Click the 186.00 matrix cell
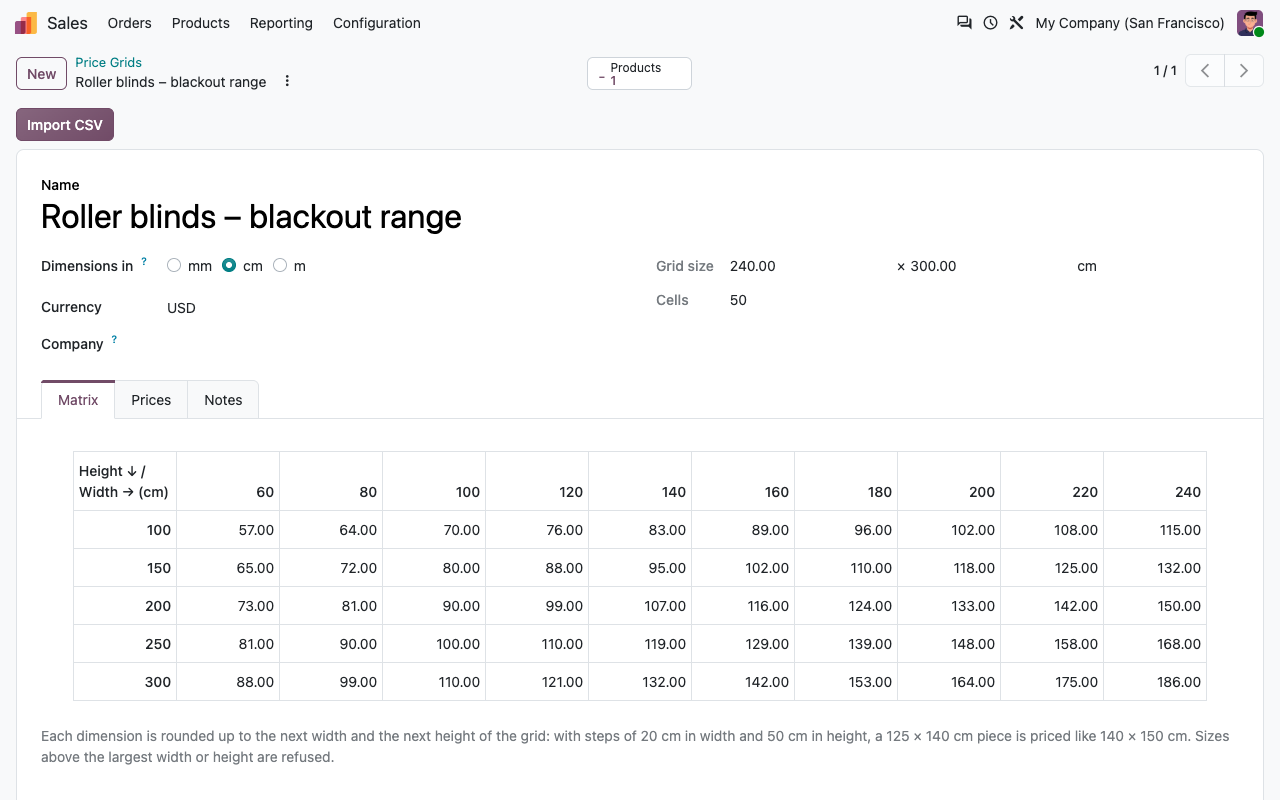The height and width of the screenshot is (800, 1280). tap(1155, 682)
